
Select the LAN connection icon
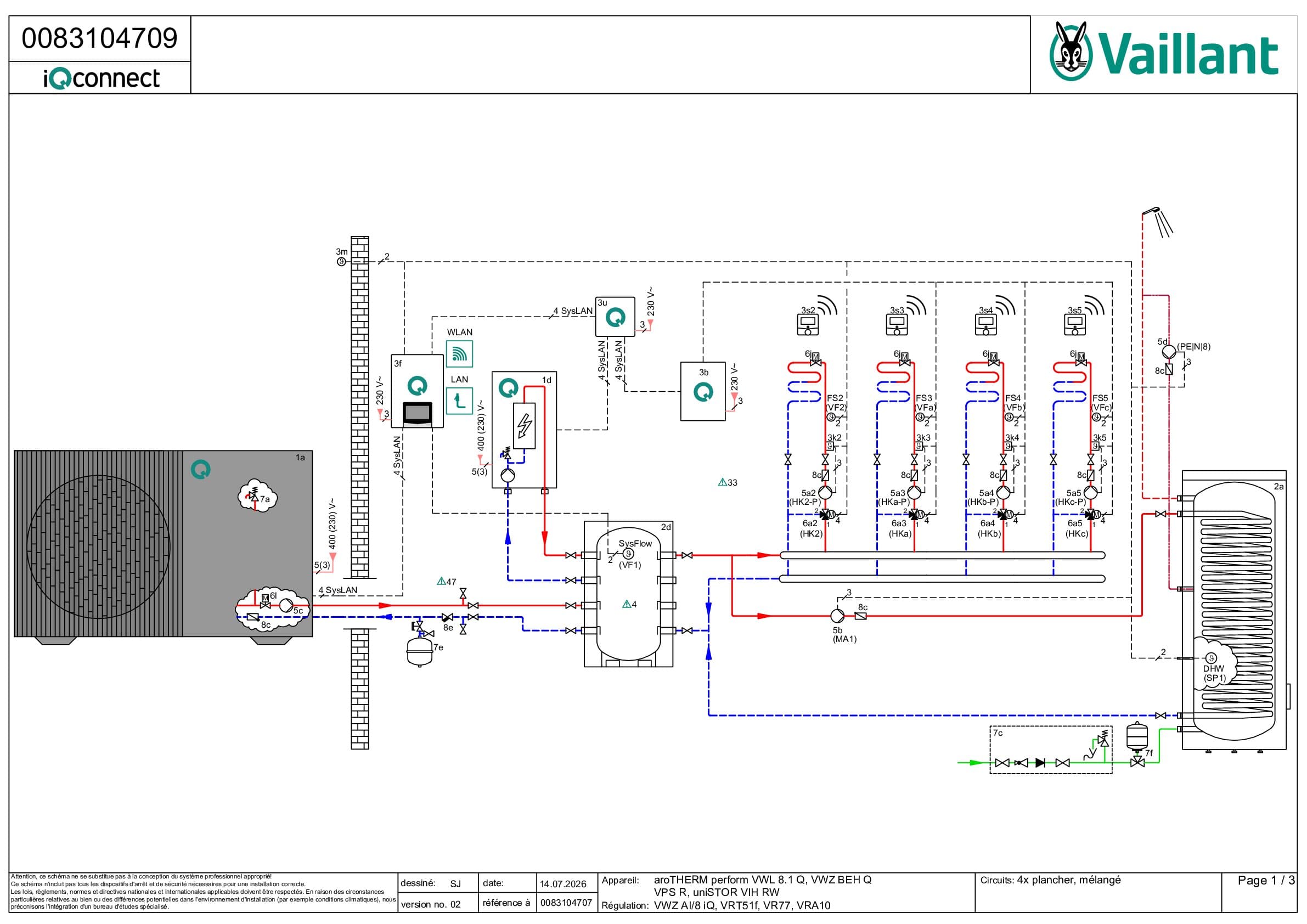pos(459,401)
